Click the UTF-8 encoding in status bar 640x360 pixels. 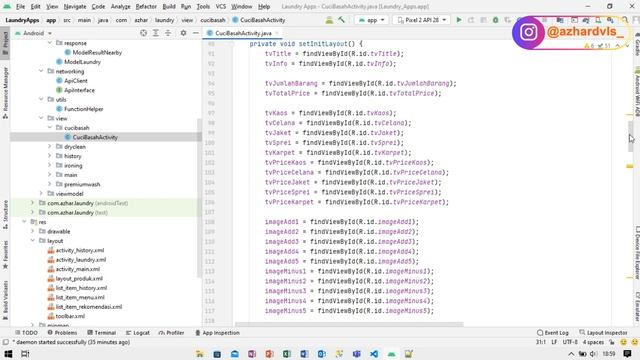pos(570,342)
